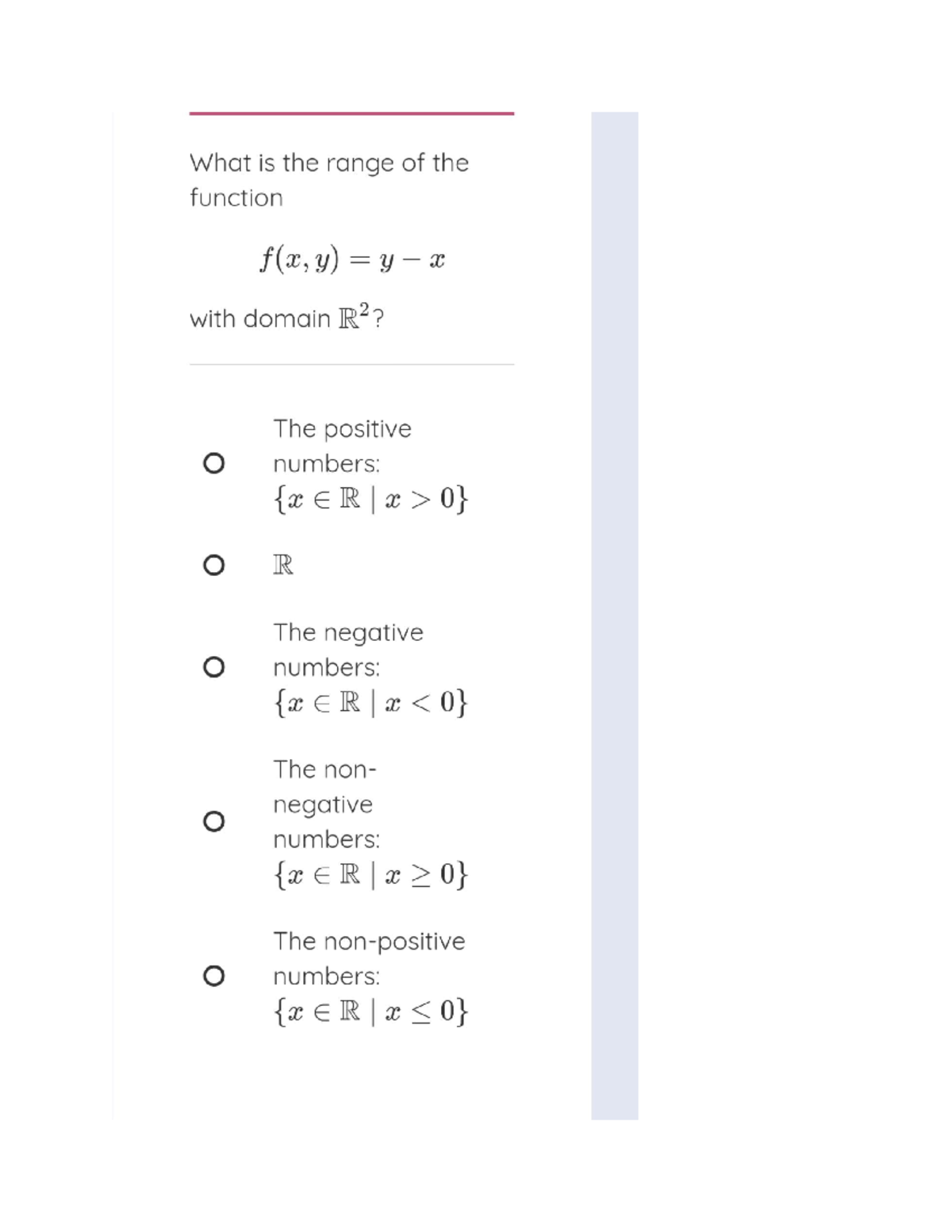
Task: Click the set notation {x ∈ R | x < 0}
Action: click(x=370, y=702)
